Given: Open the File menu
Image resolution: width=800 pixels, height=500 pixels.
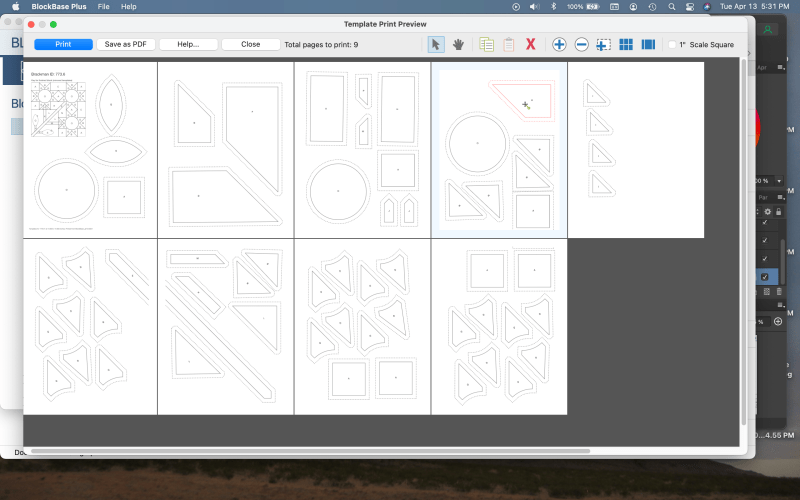Looking at the screenshot, I should pyautogui.click(x=103, y=6).
